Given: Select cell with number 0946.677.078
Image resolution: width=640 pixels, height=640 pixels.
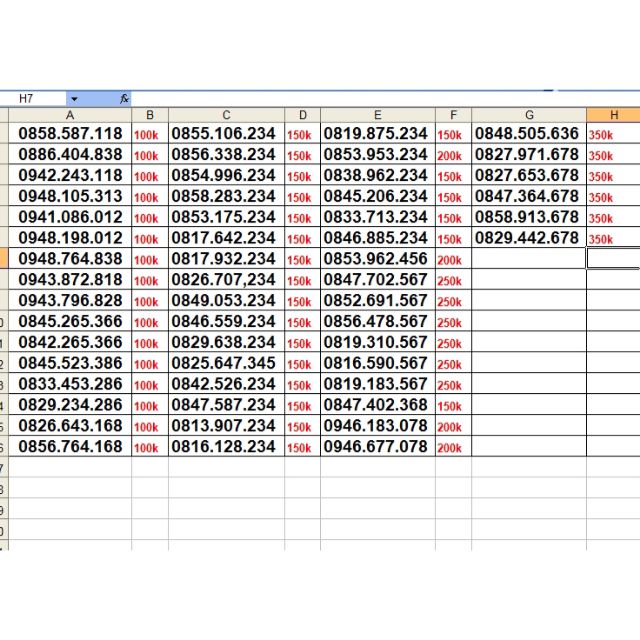Looking at the screenshot, I should 377,447.
